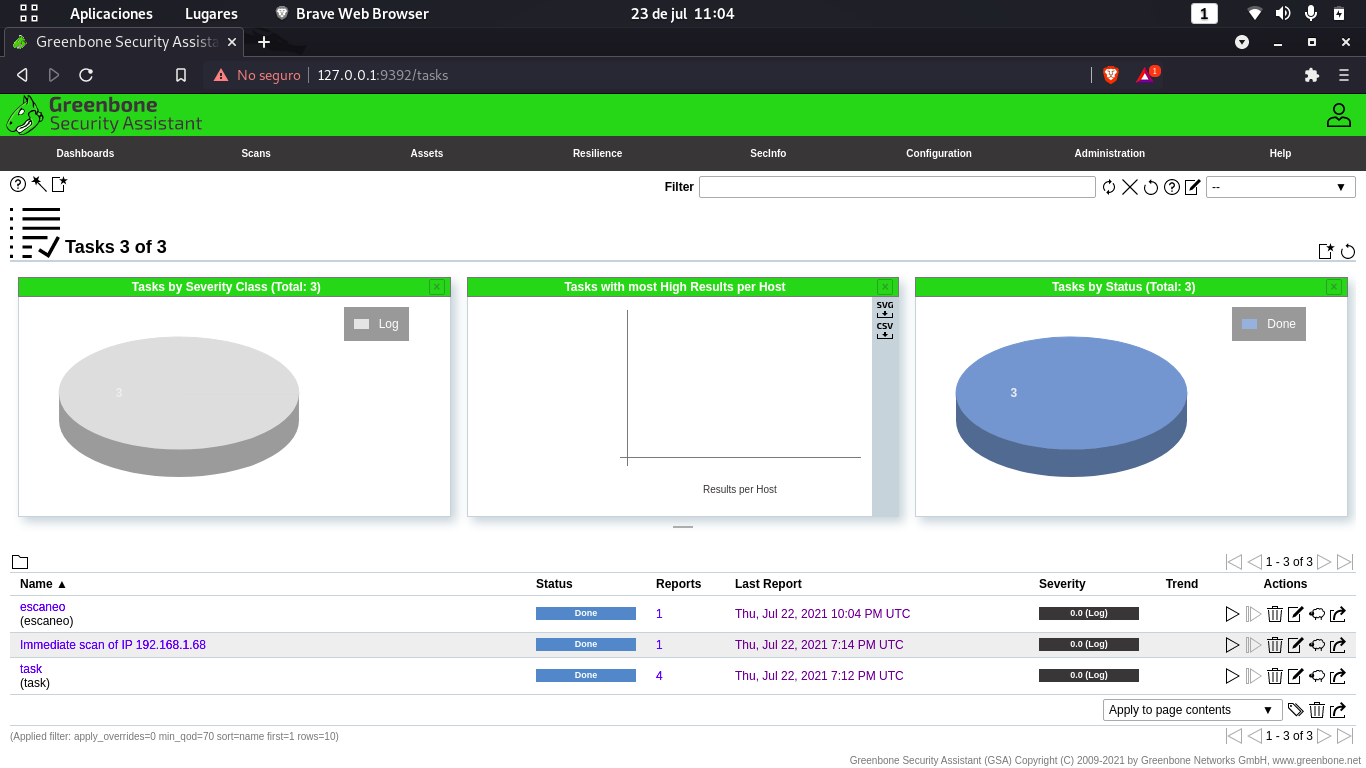Close the Tasks by Severity Class chart
This screenshot has width=1366, height=768.
(437, 287)
